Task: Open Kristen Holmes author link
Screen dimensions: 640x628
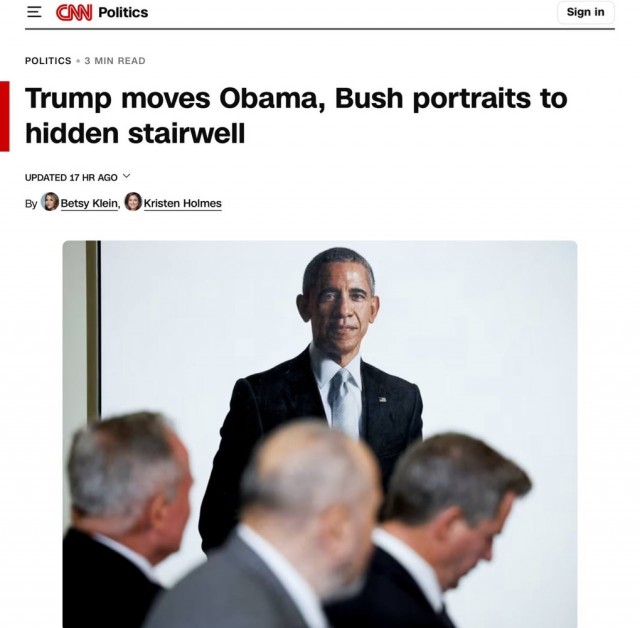Action: tap(182, 203)
